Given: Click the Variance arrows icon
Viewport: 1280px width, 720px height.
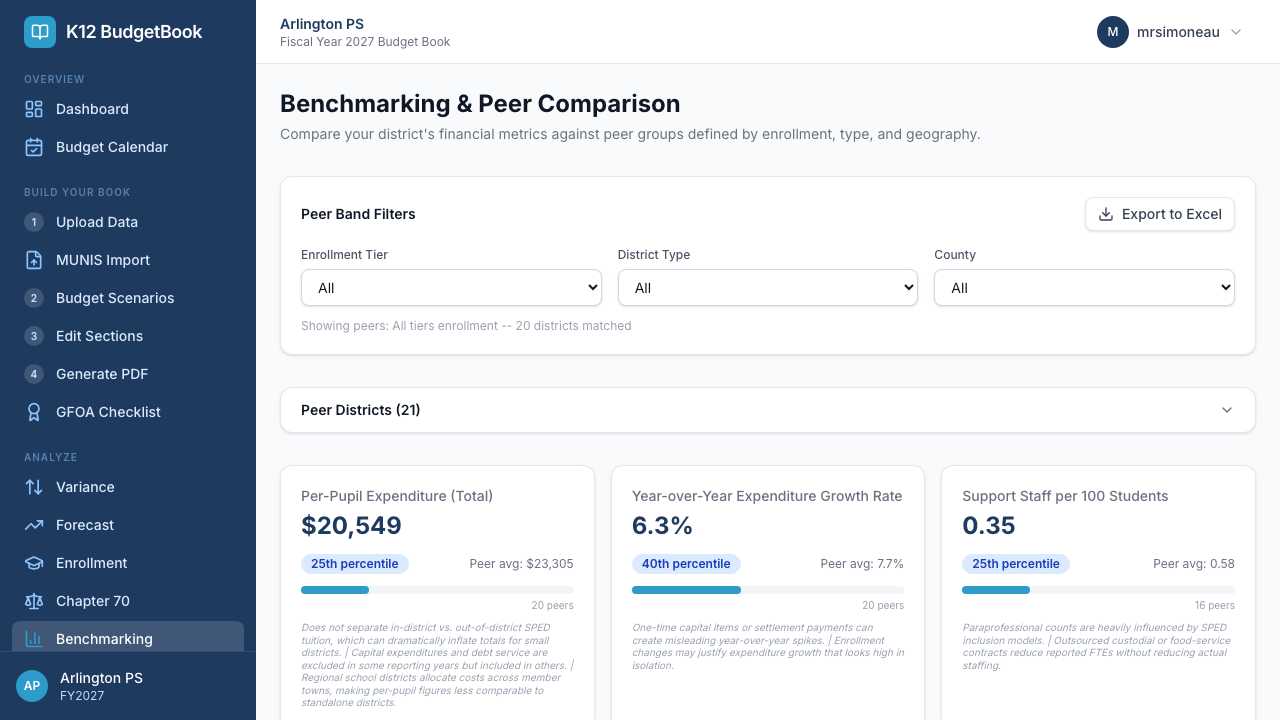Looking at the screenshot, I should 34,487.
